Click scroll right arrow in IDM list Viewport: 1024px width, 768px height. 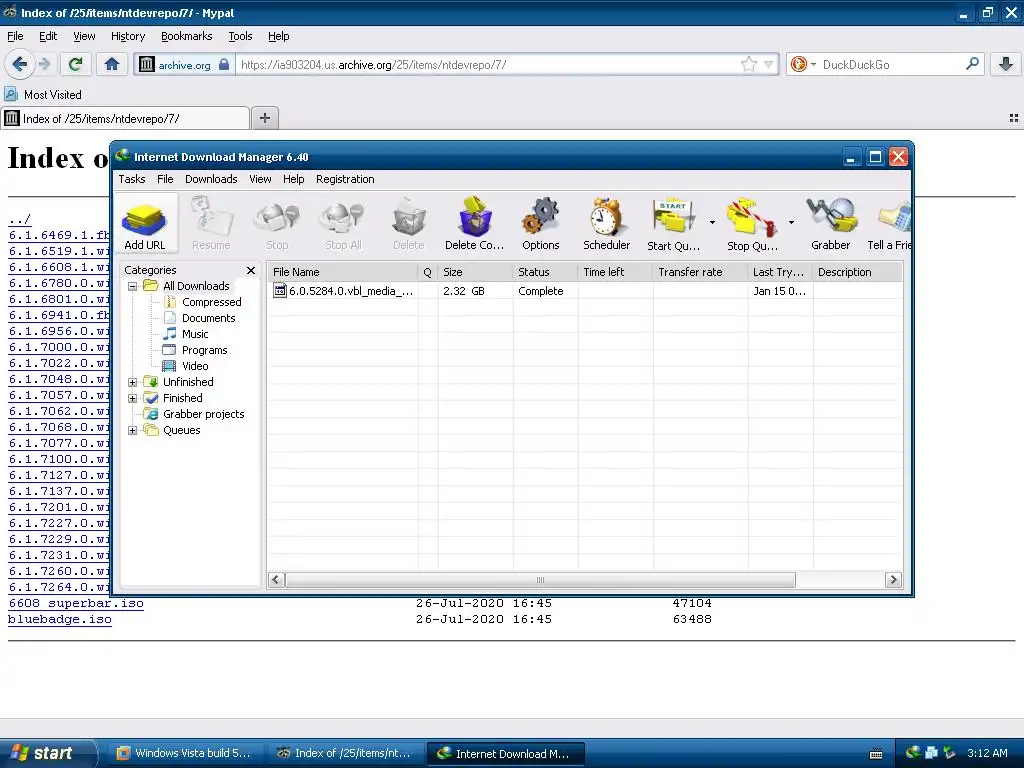point(893,580)
